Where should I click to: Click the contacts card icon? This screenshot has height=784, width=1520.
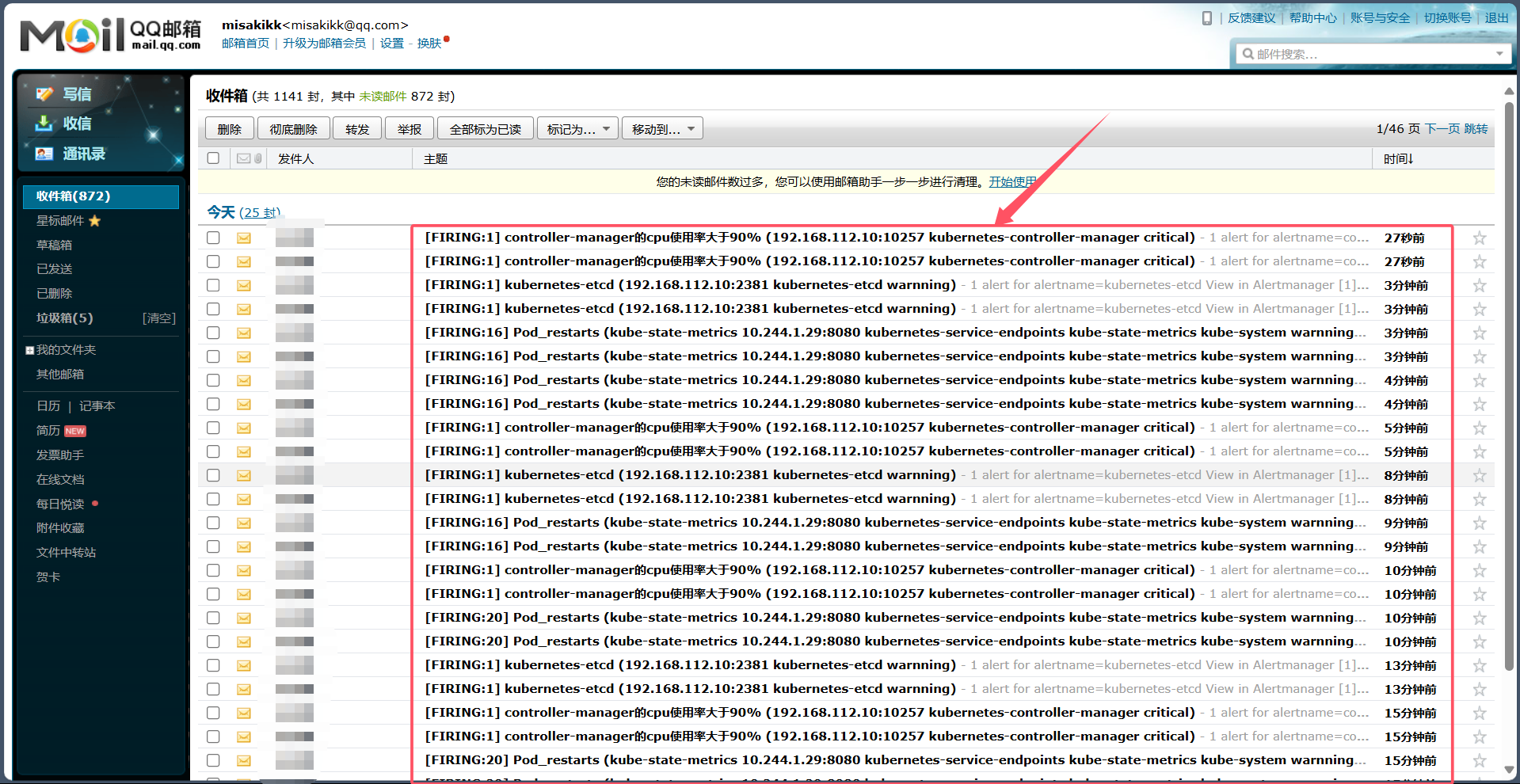44,154
